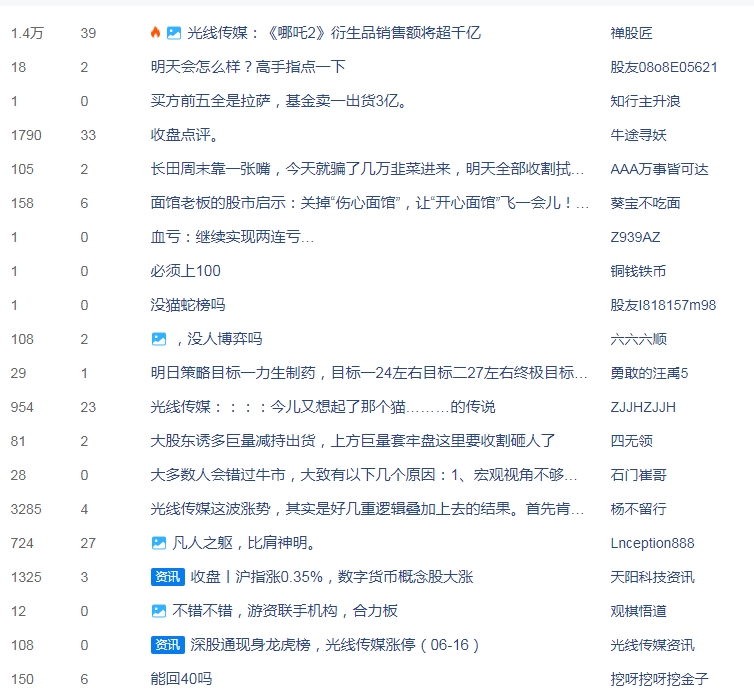Viewport: 754px width, 690px height.
Task: Visit author 股友I818157m98's profile
Action: (663, 305)
